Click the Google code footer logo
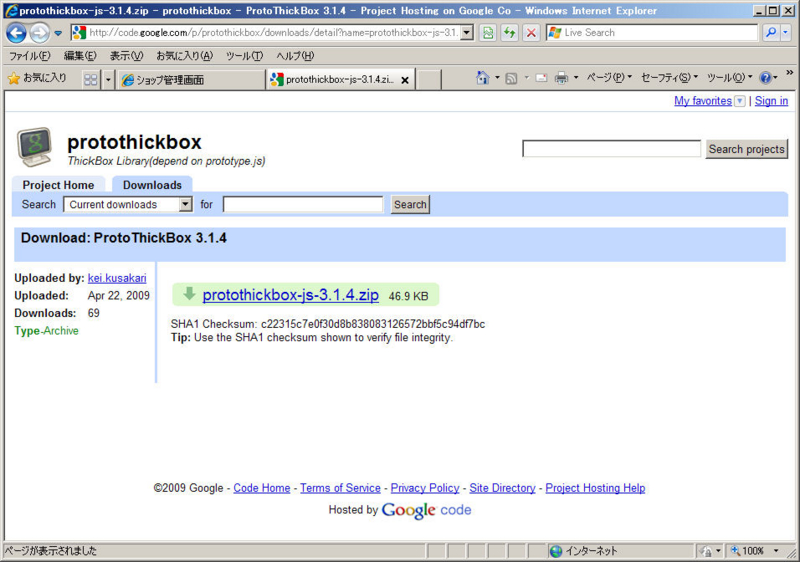 [426, 510]
